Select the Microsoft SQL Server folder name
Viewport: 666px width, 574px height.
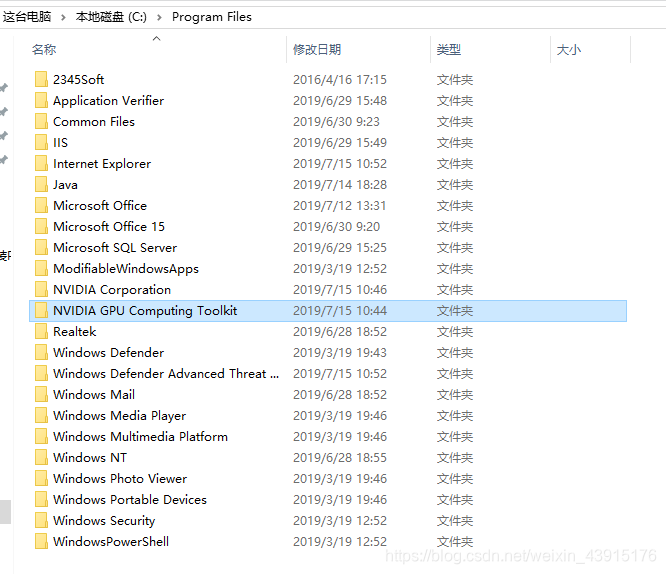pyautogui.click(x=115, y=247)
